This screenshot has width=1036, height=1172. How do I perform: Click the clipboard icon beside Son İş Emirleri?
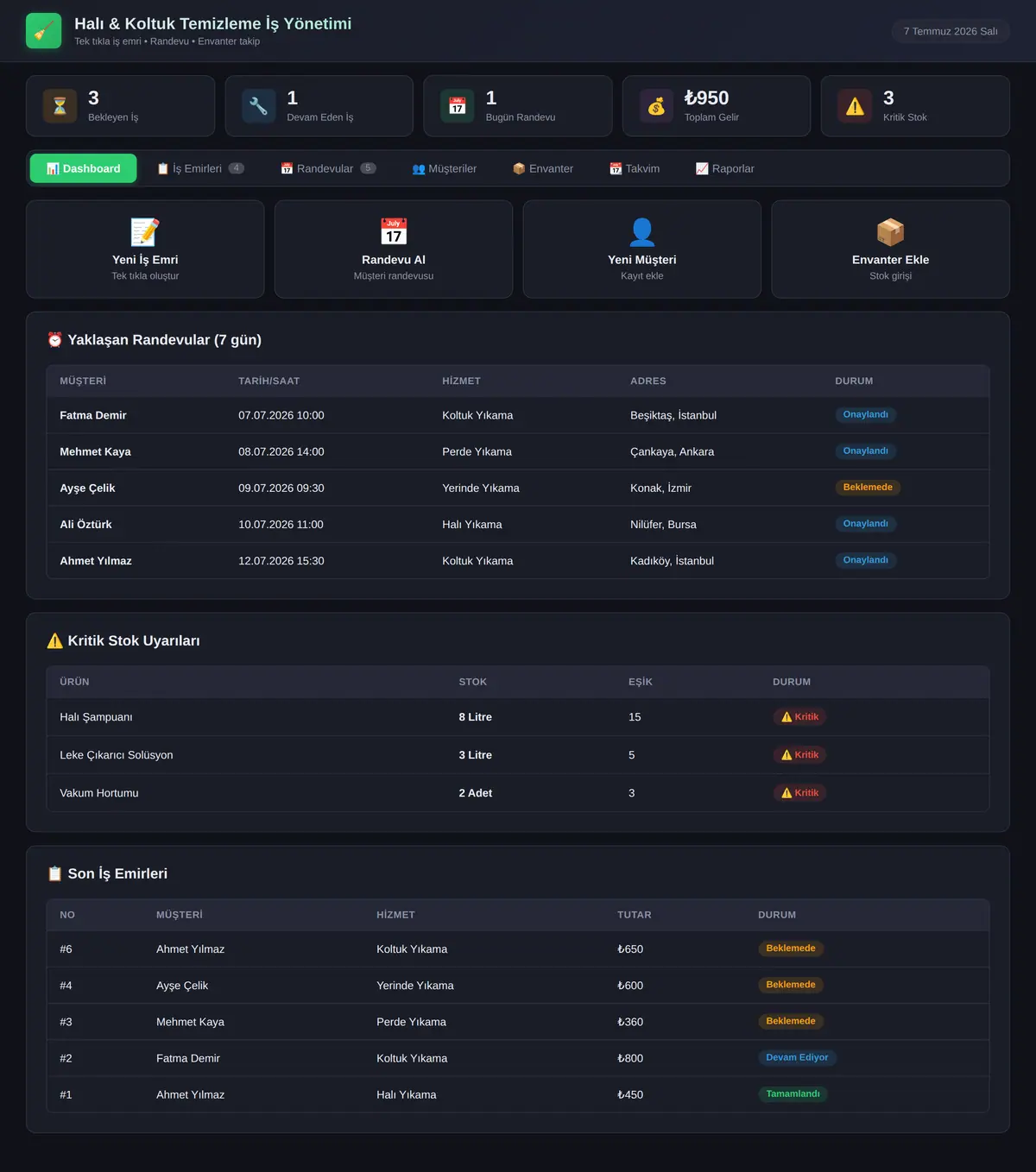pyautogui.click(x=55, y=873)
